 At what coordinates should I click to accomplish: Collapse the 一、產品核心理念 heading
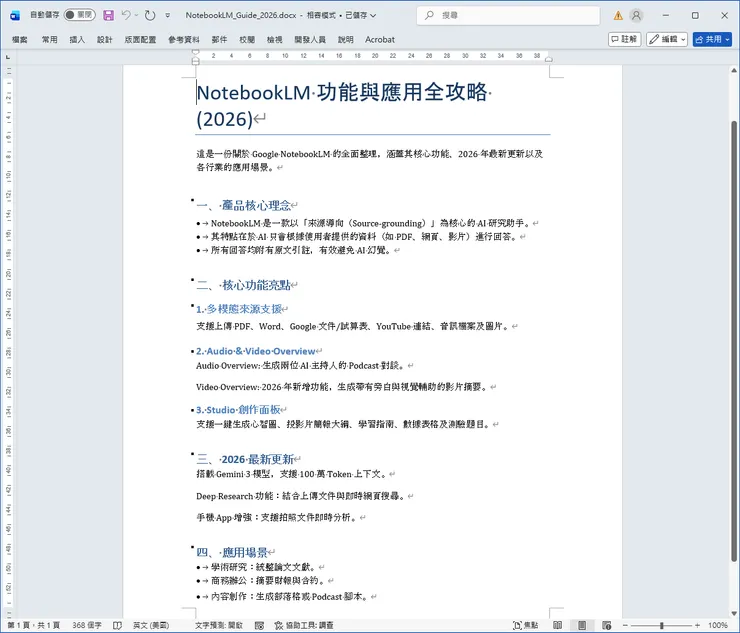(x=193, y=200)
